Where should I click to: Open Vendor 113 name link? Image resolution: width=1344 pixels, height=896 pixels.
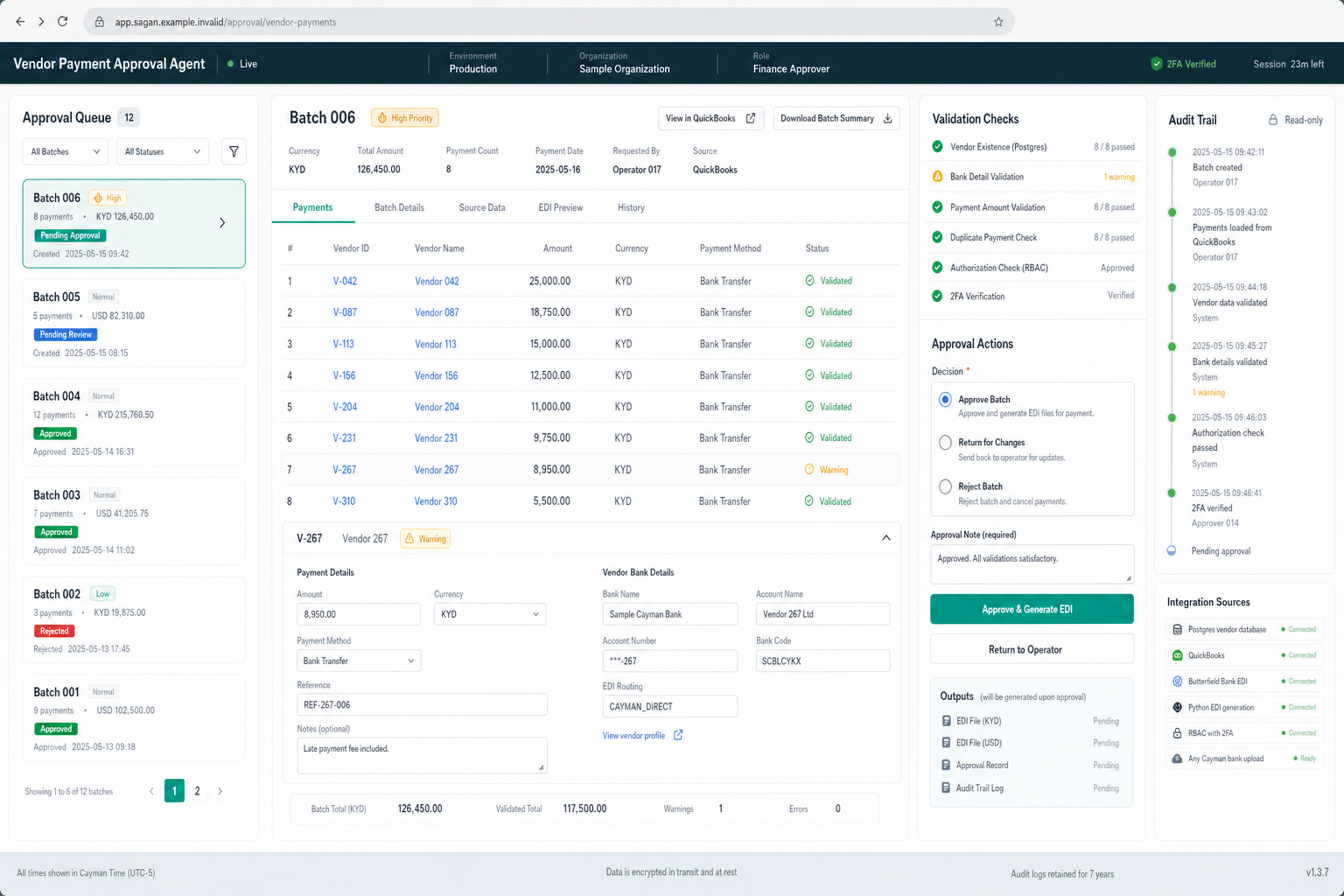(x=436, y=344)
